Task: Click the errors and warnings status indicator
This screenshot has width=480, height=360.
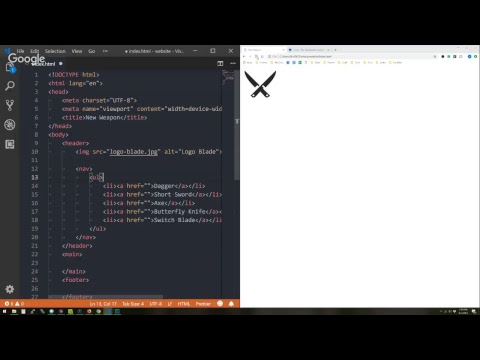Action: (14, 304)
